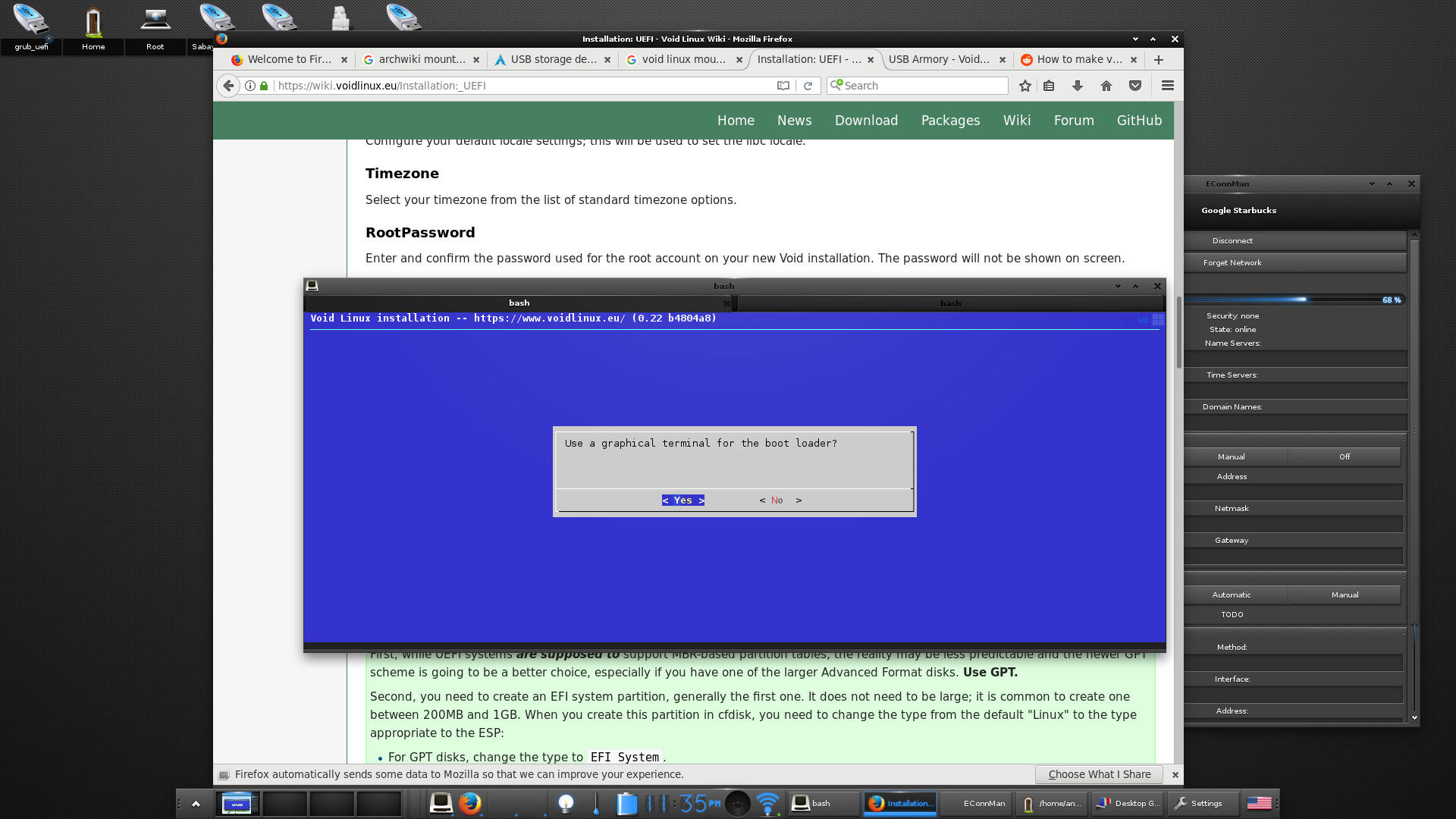Click the thermometer temperature icon on the shelf
1456x819 pixels.
(596, 803)
